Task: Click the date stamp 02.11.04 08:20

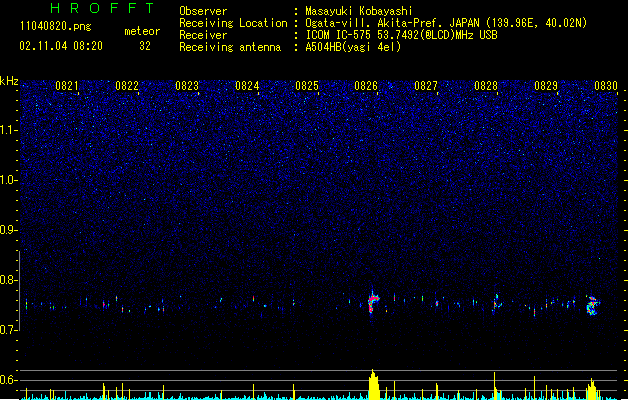Action: [61, 46]
